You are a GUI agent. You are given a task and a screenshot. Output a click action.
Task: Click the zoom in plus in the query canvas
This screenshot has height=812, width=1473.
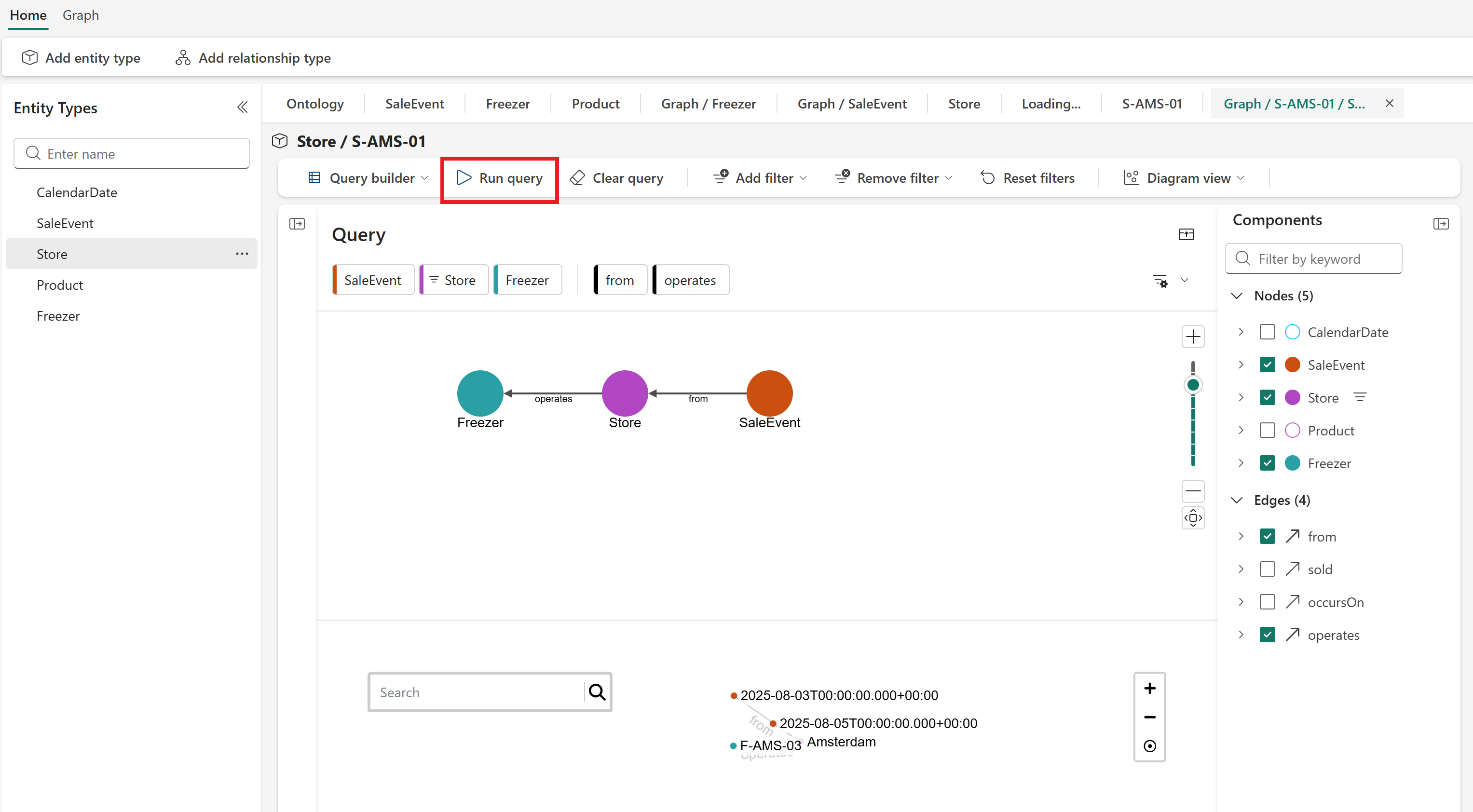[1193, 337]
